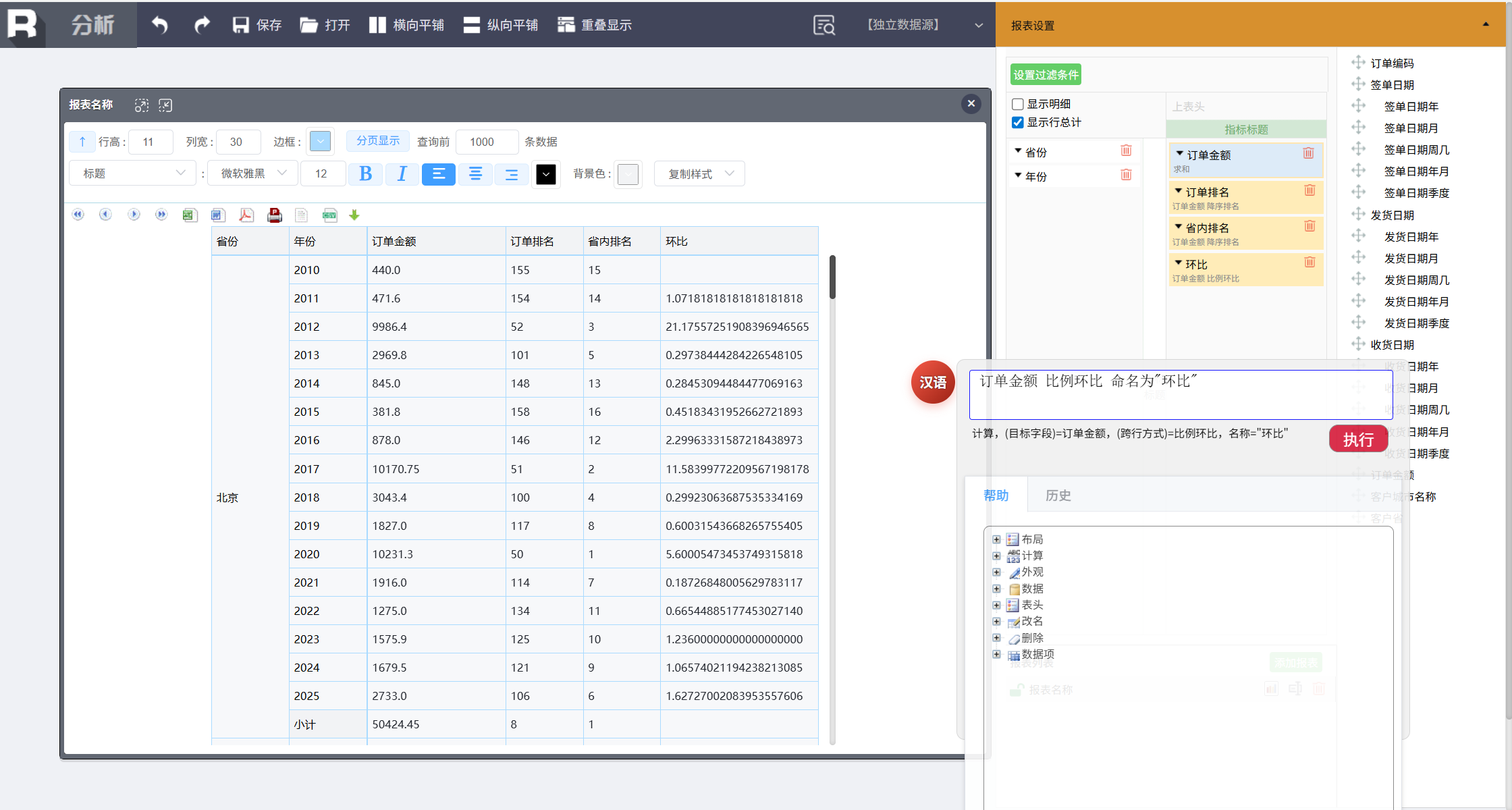Delete the 订单排名 indicator with its trash icon
The image size is (1512, 810).
[1309, 190]
